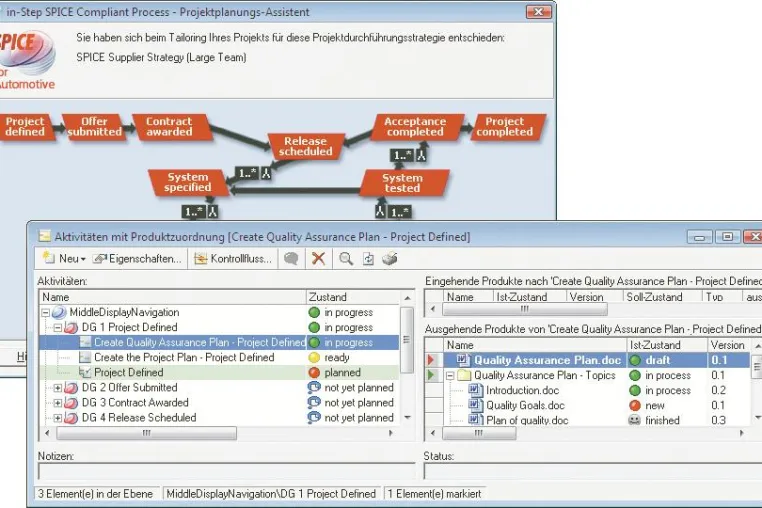Click the MiddleDisplayNavigation project globe icon
762x508 pixels.
tap(59, 312)
